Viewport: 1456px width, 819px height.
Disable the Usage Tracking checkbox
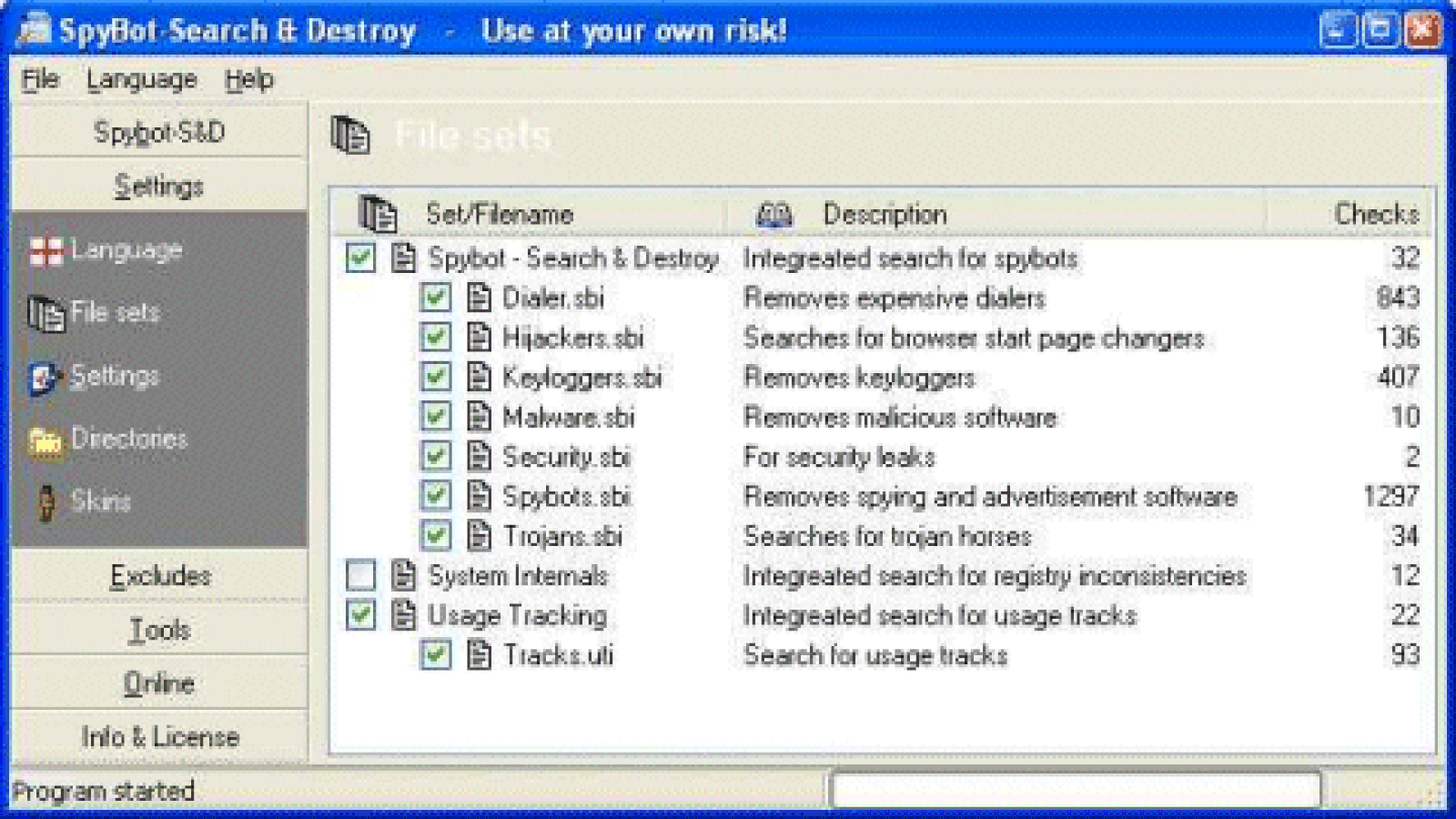360,615
